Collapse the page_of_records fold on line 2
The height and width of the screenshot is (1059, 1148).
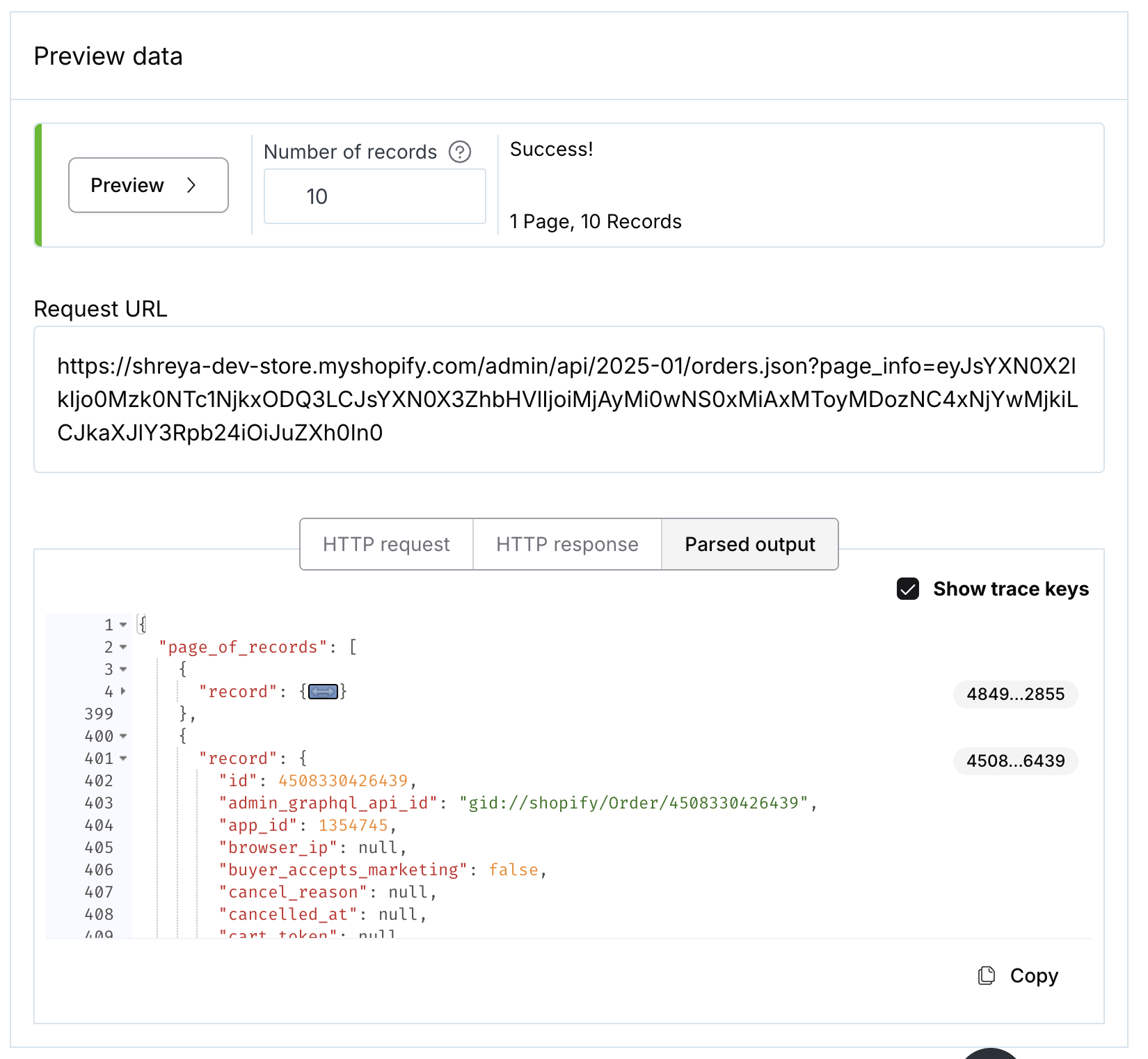[x=123, y=647]
